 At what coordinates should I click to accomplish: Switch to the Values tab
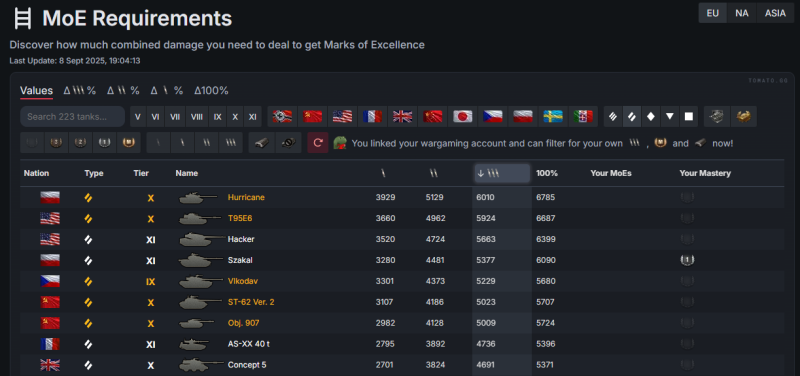pos(36,91)
